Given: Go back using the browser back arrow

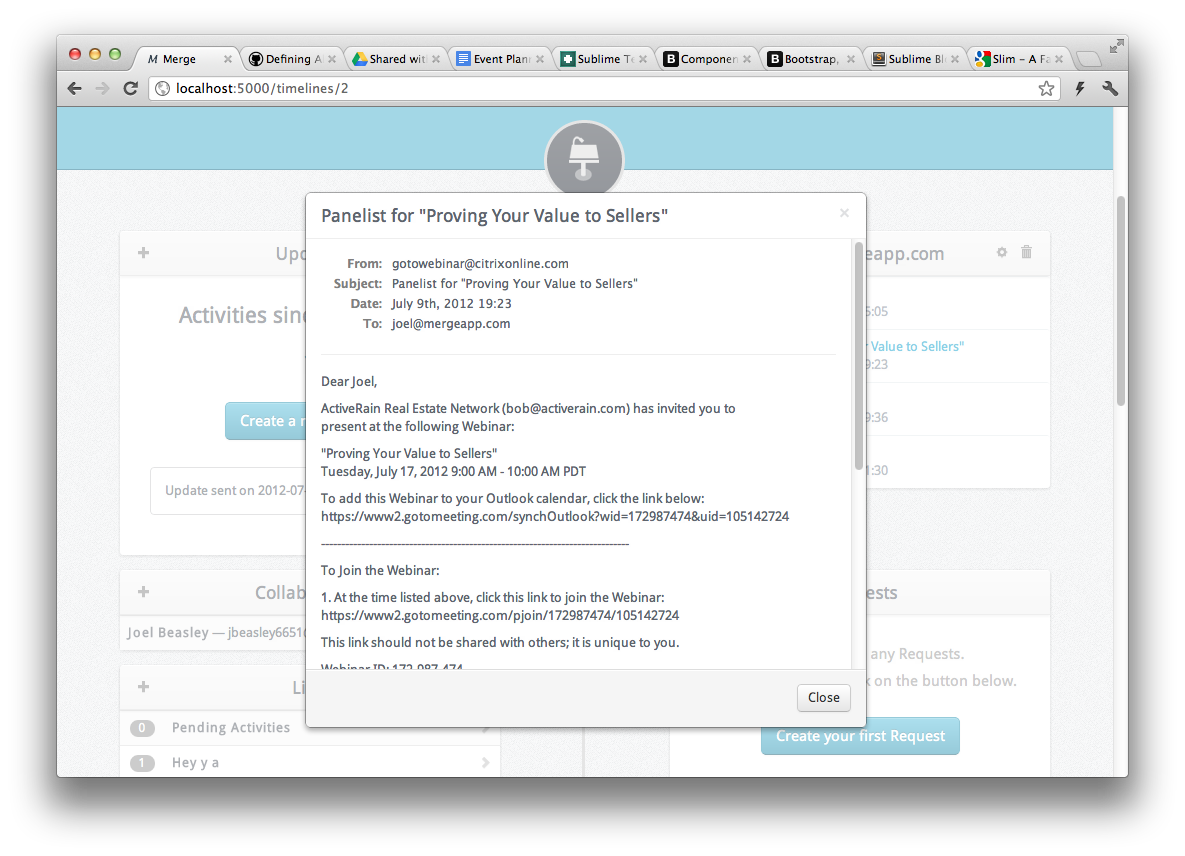Looking at the screenshot, I should 75,89.
